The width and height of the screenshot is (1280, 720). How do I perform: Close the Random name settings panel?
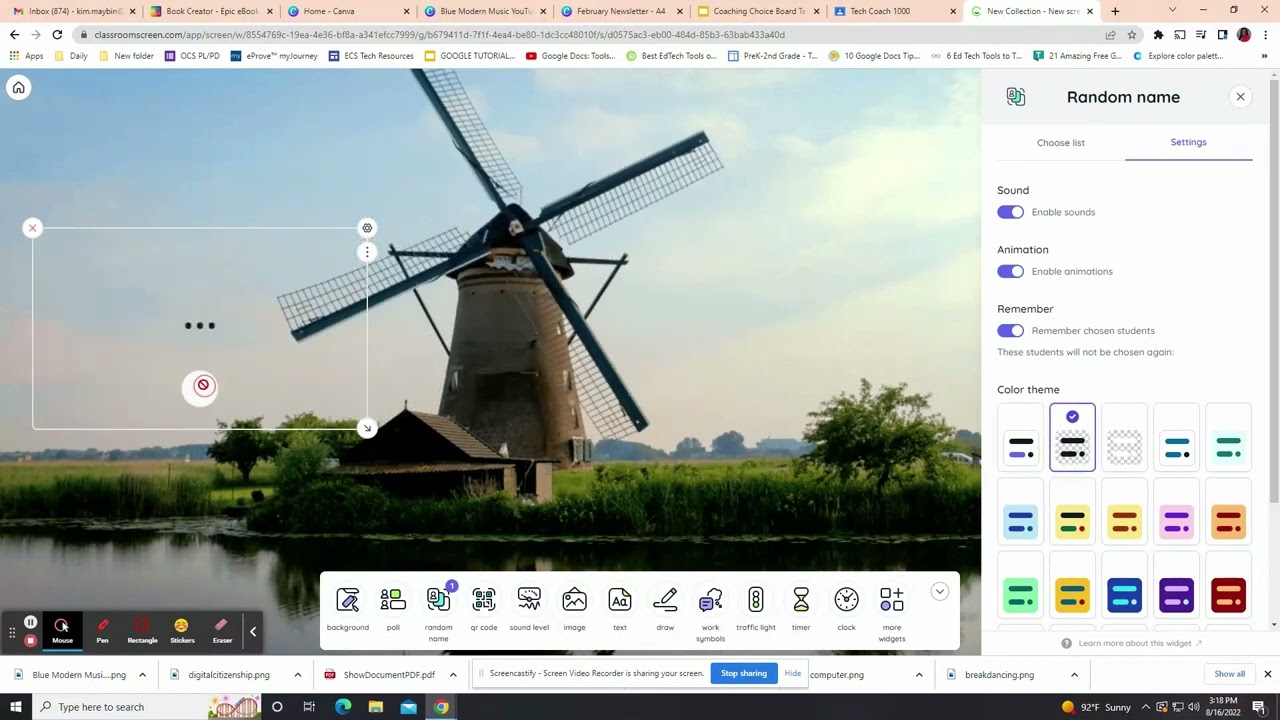click(1240, 97)
